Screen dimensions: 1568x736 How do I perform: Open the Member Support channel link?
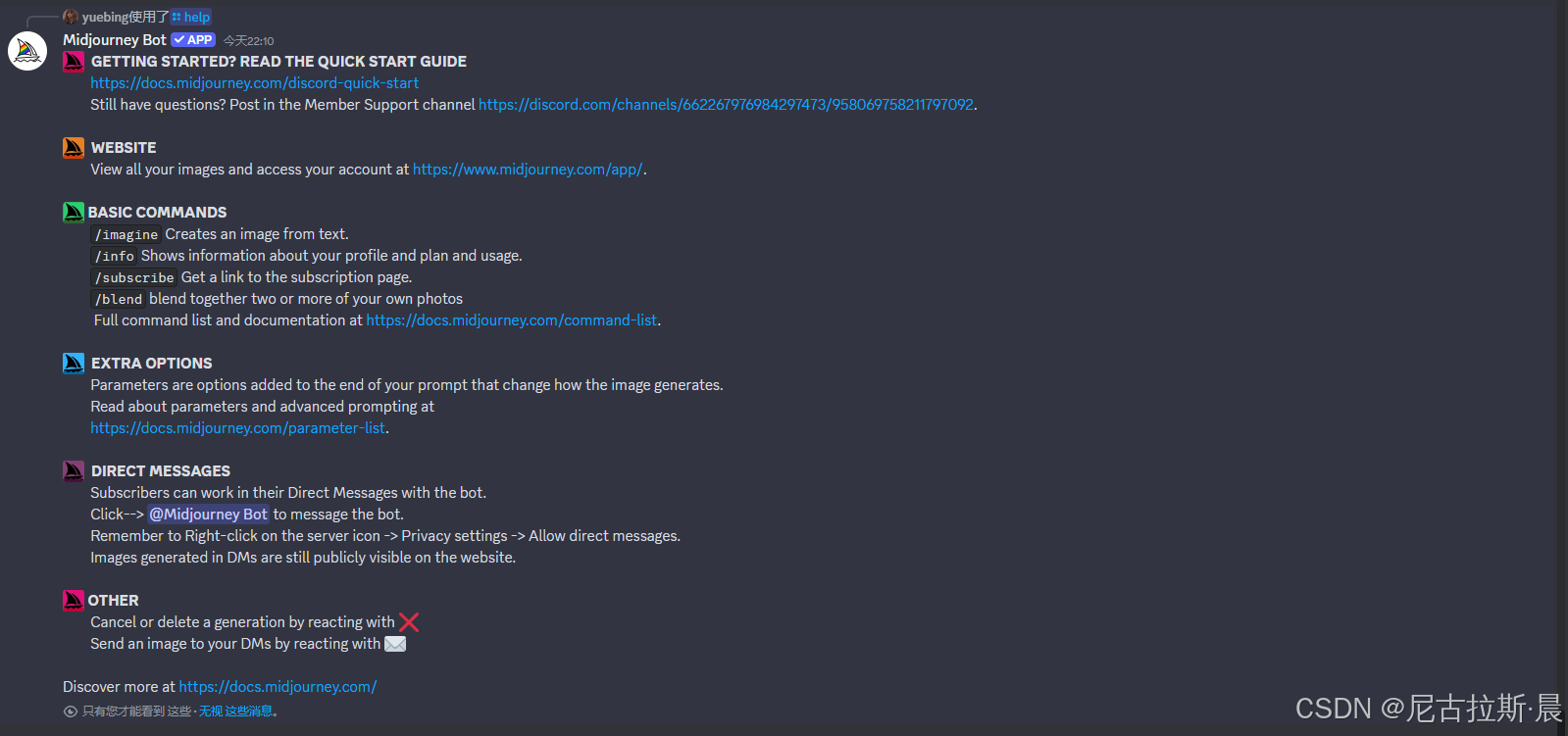click(x=726, y=105)
